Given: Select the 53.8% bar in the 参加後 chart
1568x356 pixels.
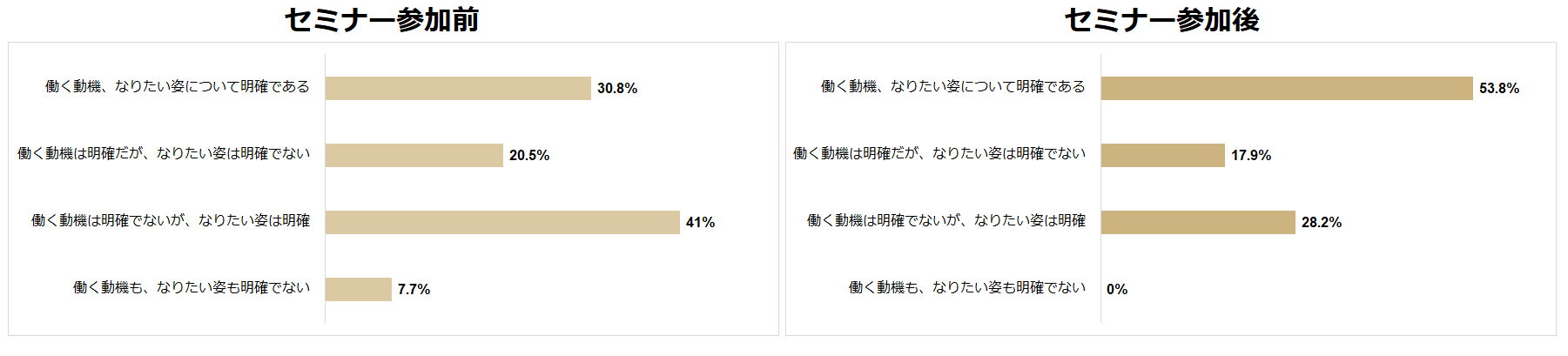Looking at the screenshot, I should click(x=1287, y=88).
